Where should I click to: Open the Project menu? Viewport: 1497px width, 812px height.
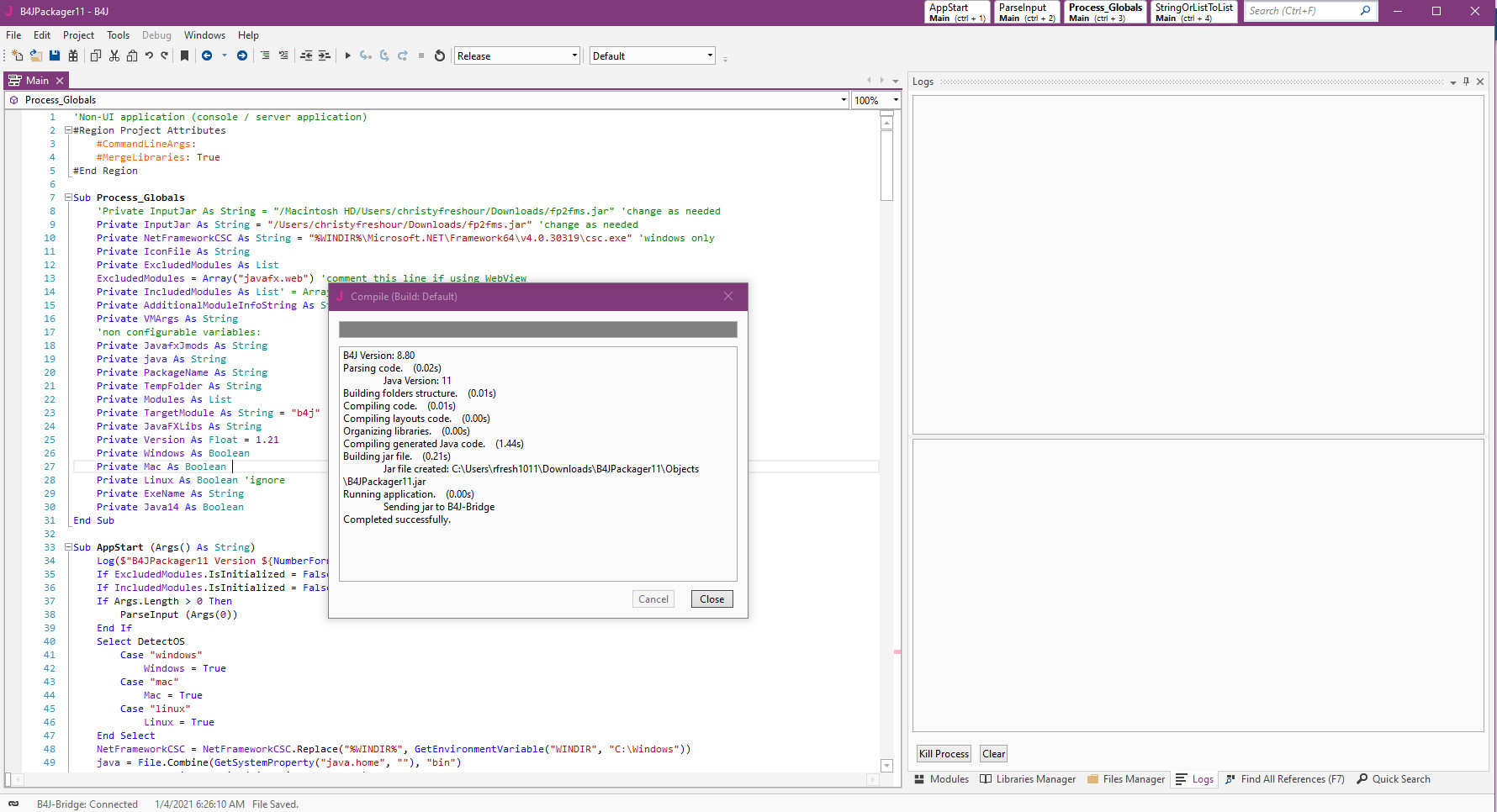pyautogui.click(x=78, y=35)
